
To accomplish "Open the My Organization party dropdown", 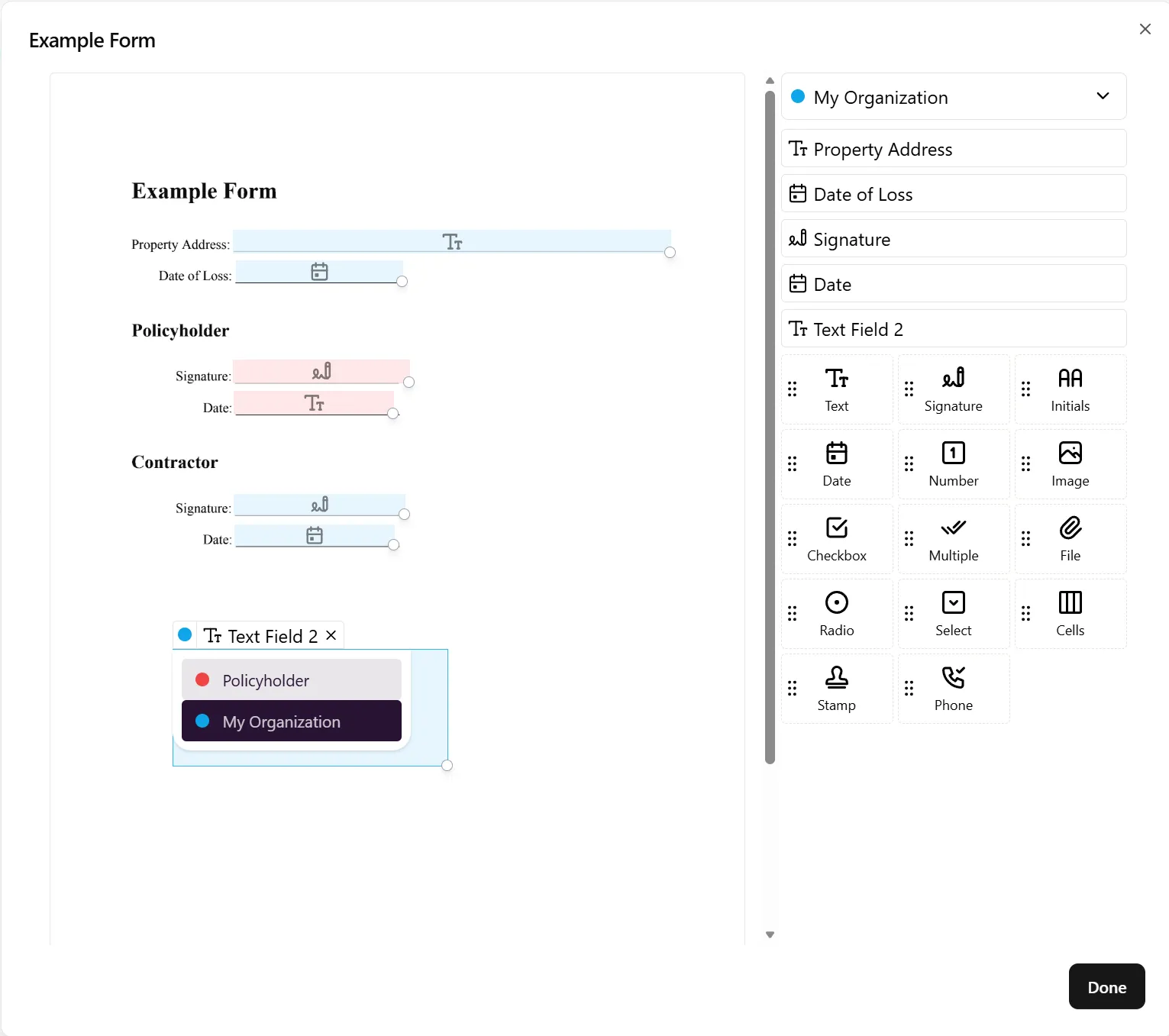I will (x=954, y=96).
